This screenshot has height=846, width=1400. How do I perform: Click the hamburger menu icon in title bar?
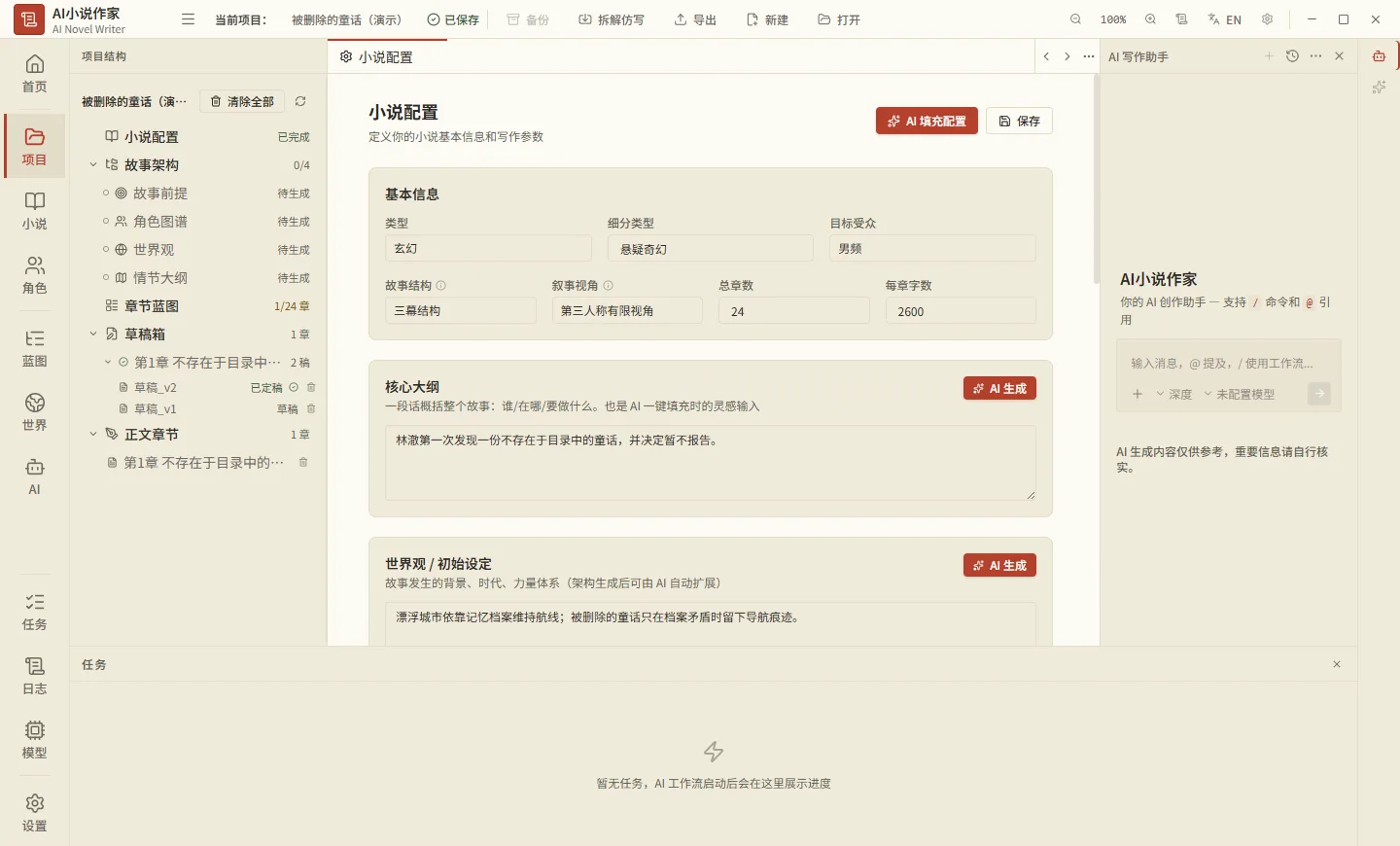[x=189, y=19]
